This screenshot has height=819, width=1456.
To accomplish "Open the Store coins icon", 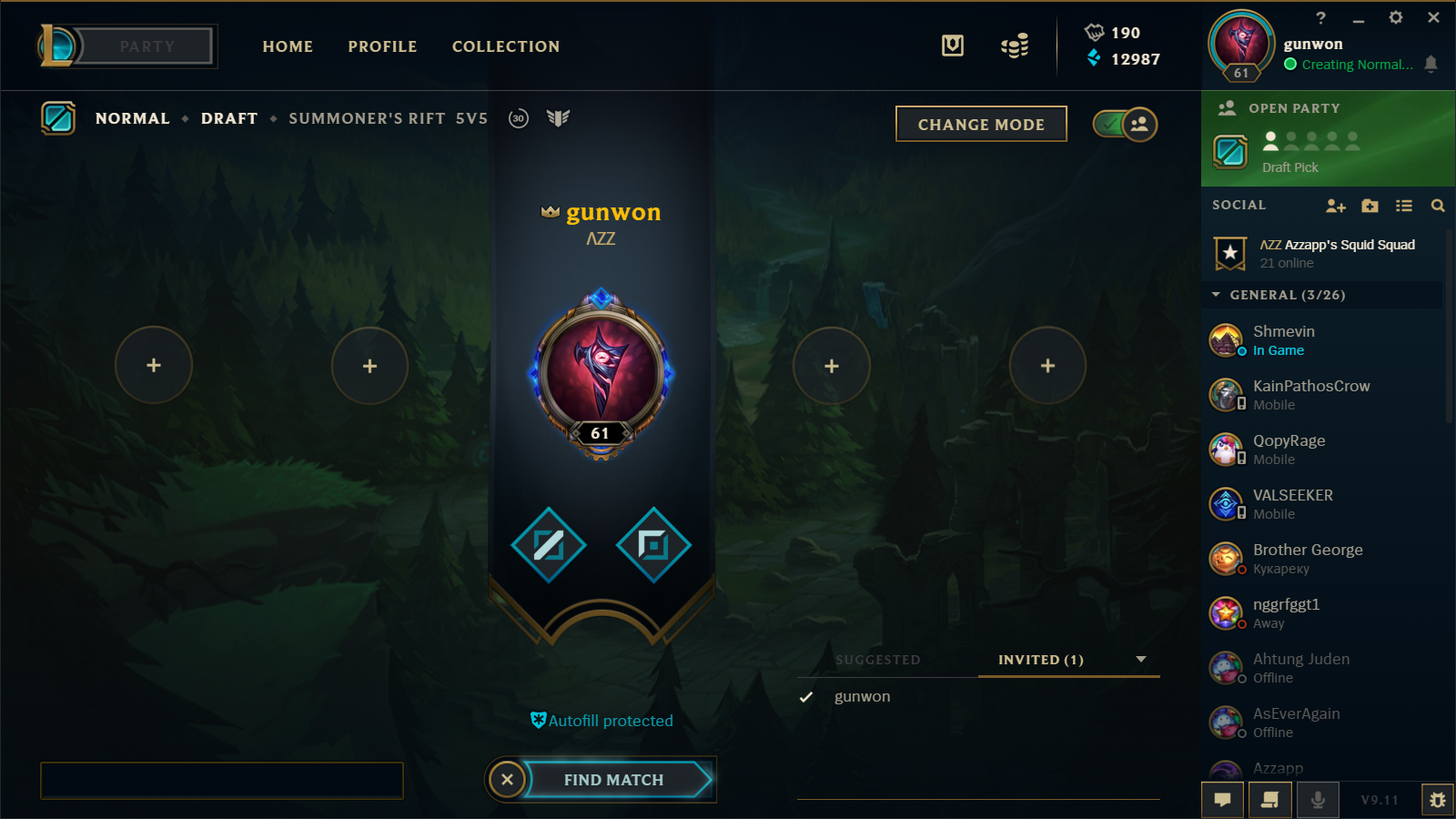I will [1015, 45].
